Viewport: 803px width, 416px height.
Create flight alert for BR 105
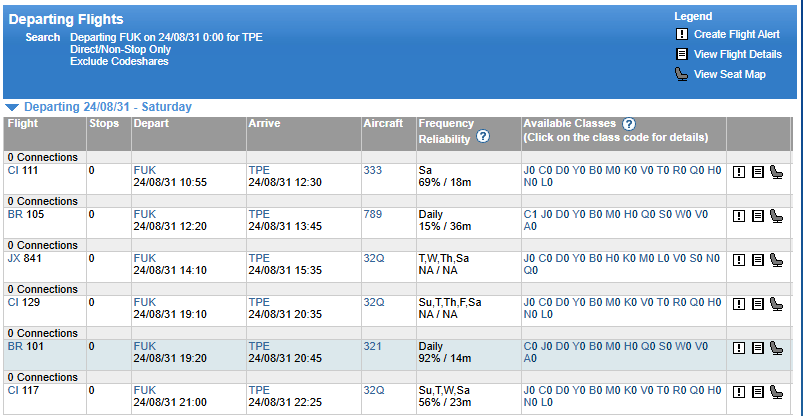(738, 216)
